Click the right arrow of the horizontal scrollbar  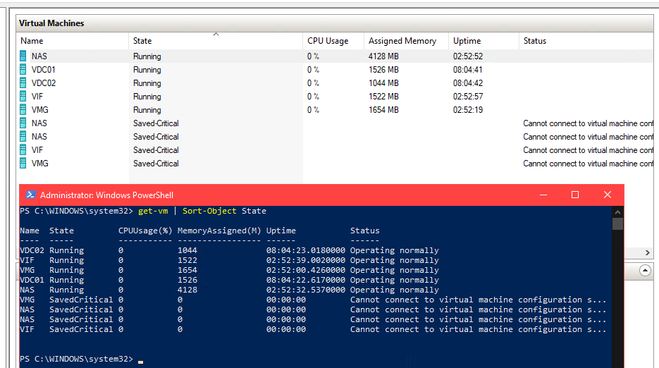[x=647, y=252]
